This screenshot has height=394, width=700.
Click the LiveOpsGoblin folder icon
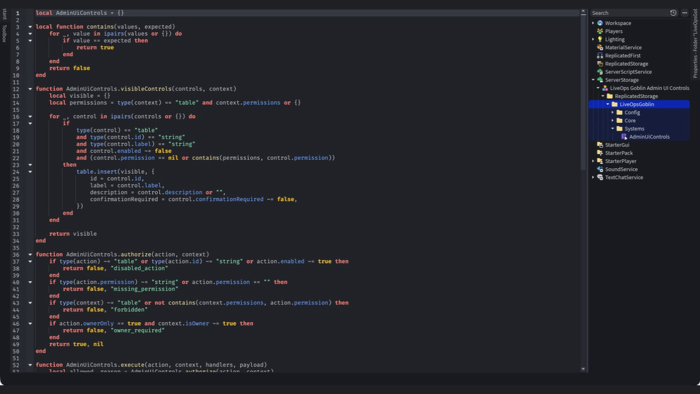tap(615, 104)
